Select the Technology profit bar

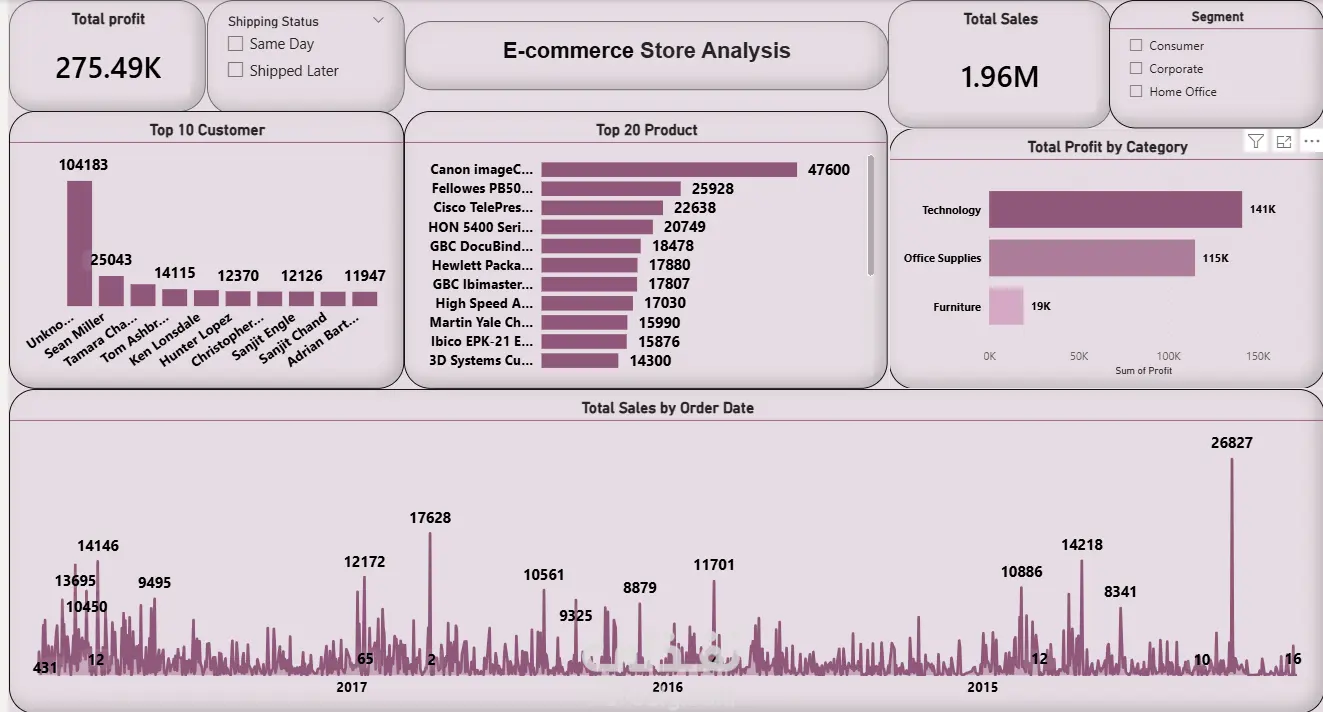coord(1115,210)
